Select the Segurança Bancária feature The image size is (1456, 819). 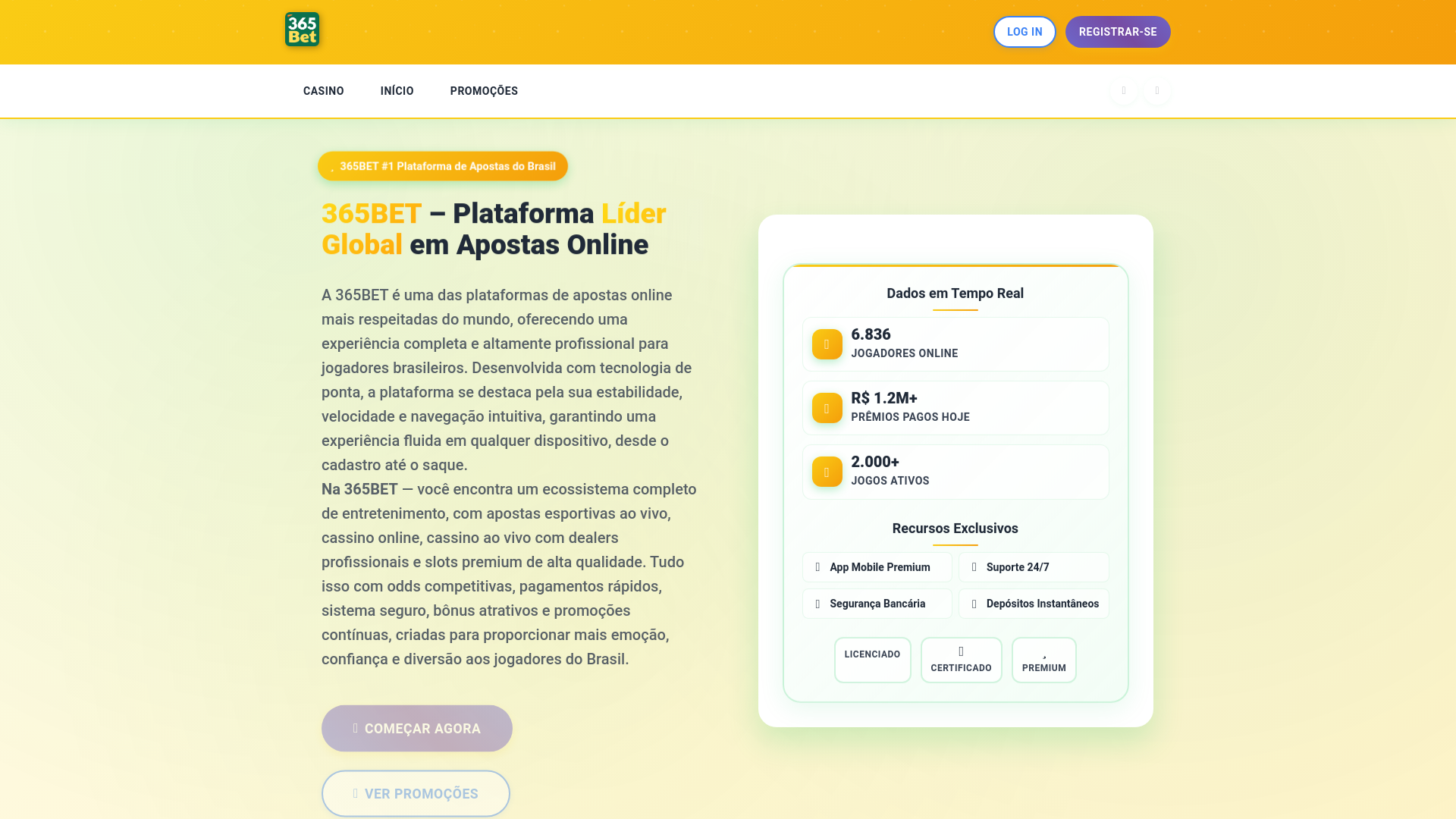tap(877, 604)
